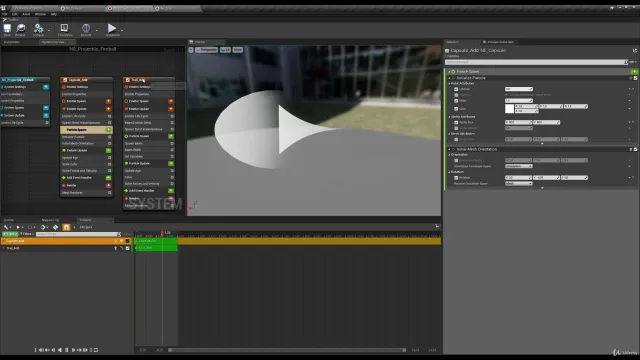Toggle the Lifetime attribute checkbox
The image size is (640, 360).
tap(456, 89)
